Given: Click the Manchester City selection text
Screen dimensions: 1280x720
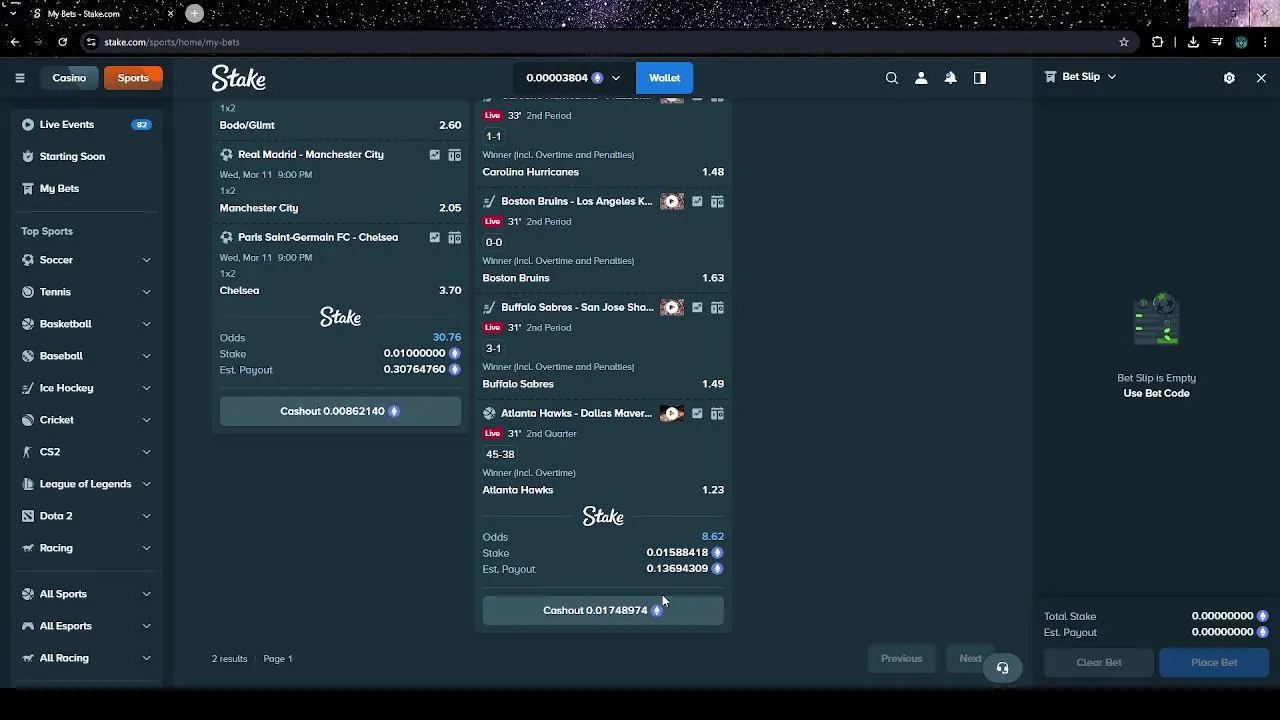Looking at the screenshot, I should tap(259, 208).
